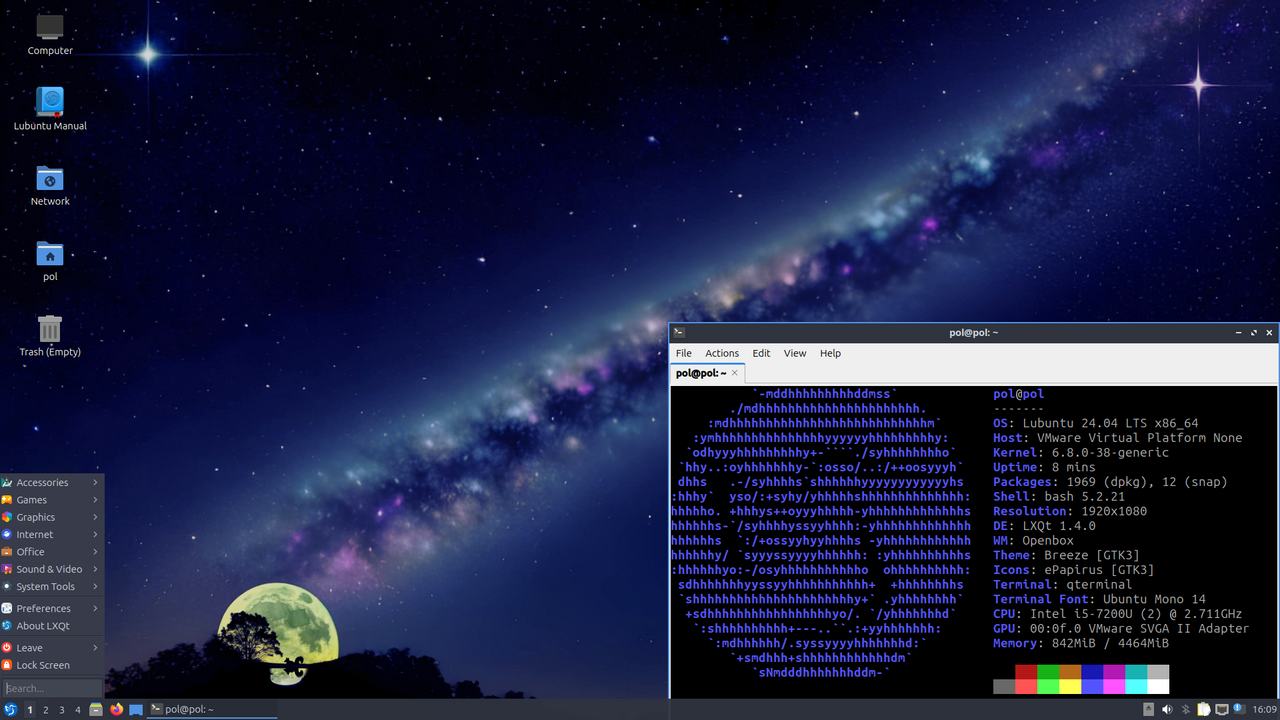Click the terminal icon in the window title bar

click(x=678, y=332)
